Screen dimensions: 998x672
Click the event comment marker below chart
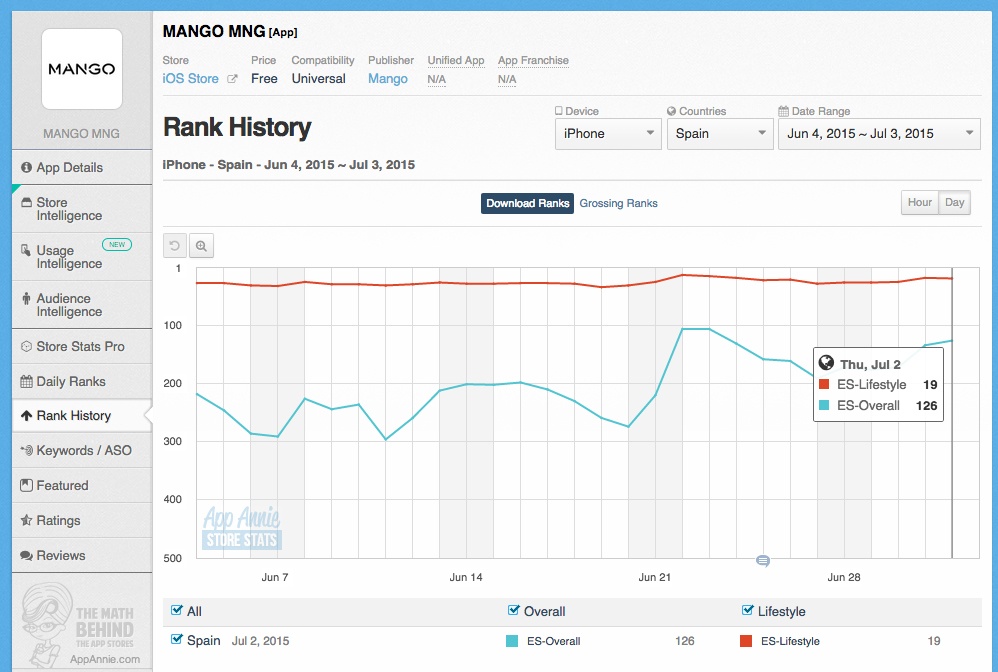point(763,561)
